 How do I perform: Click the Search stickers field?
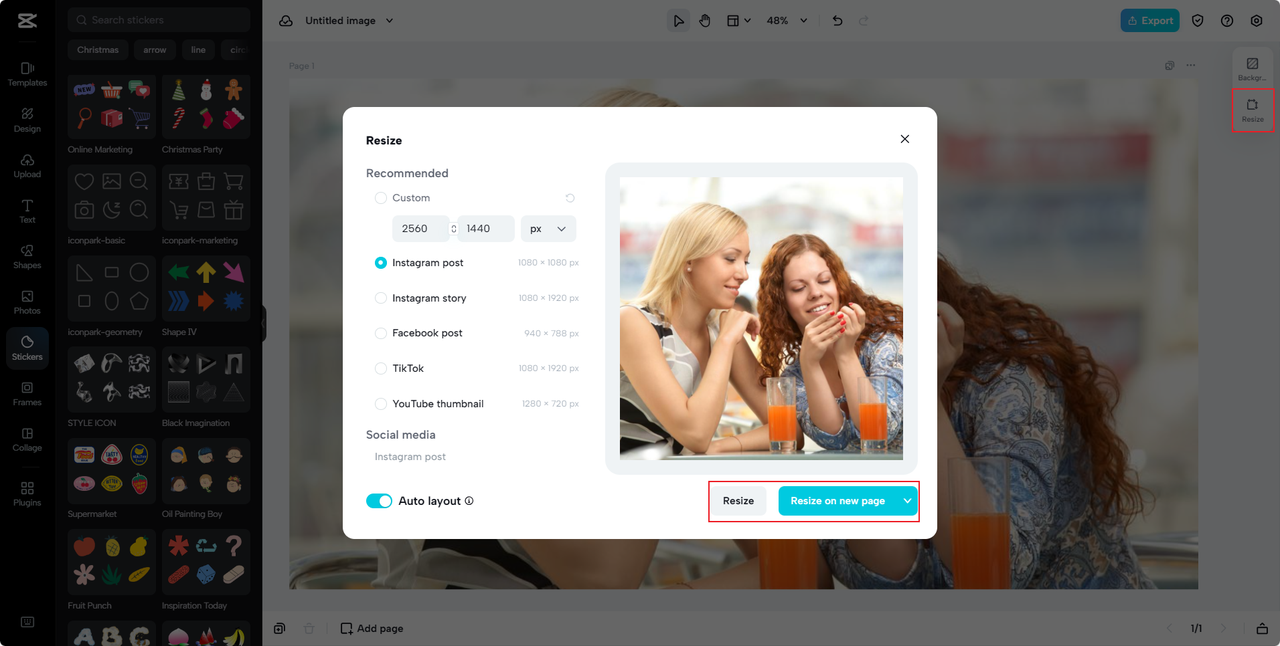pos(159,20)
